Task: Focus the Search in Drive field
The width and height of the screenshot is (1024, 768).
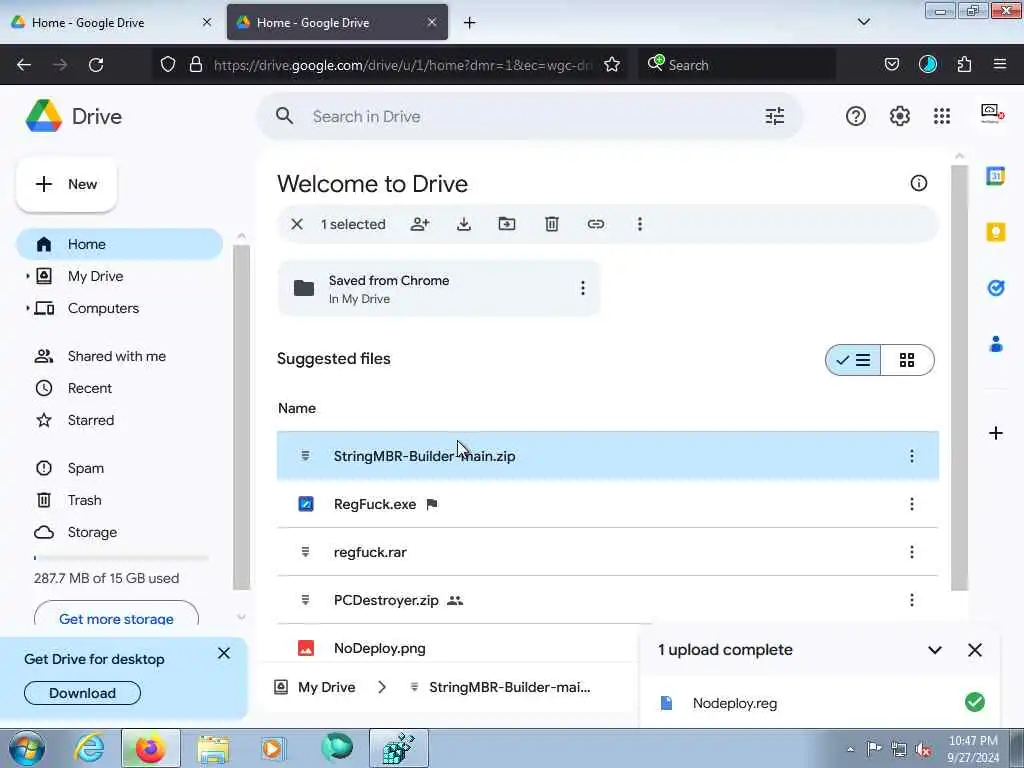Action: [x=529, y=116]
